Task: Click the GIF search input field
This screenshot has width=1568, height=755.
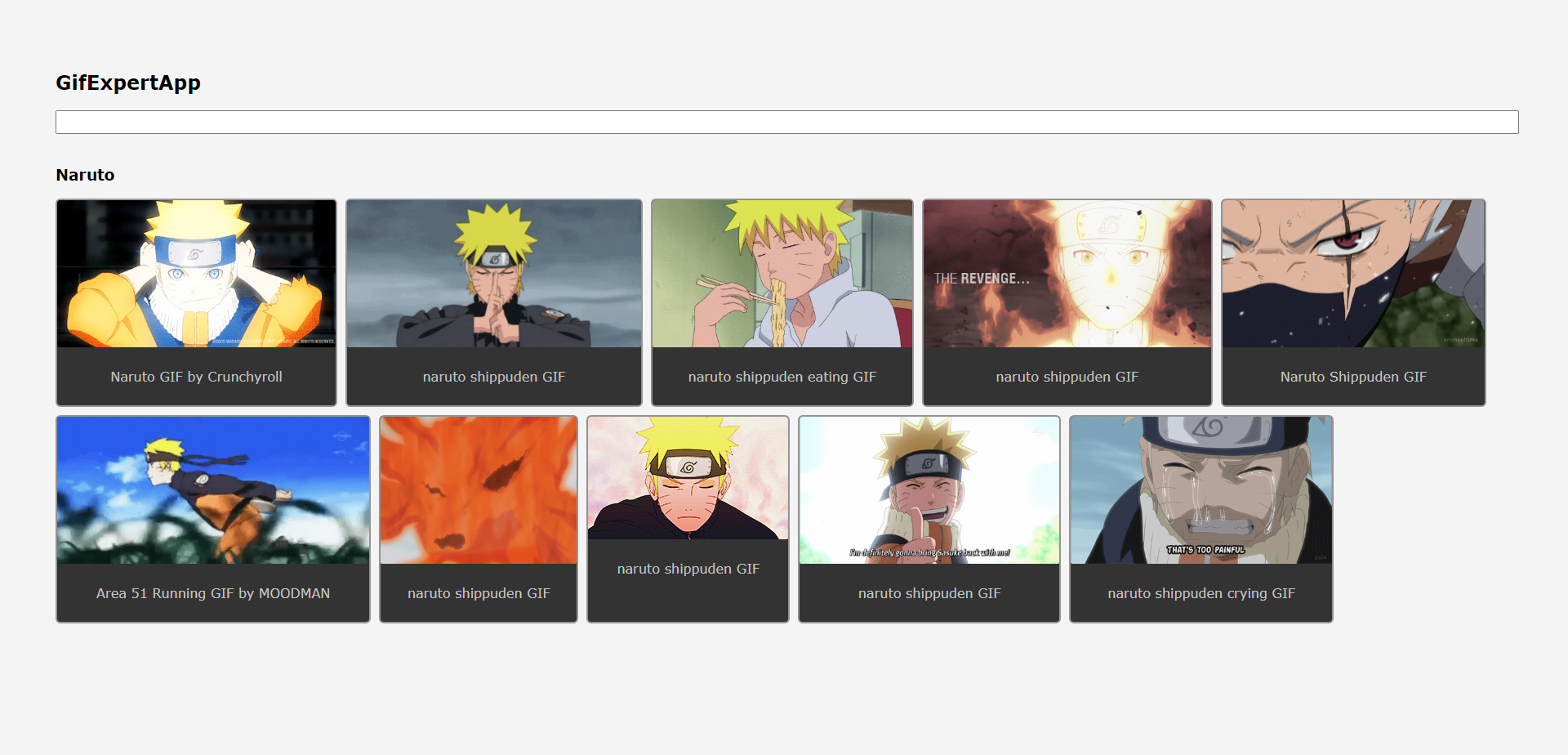Action: (786, 122)
